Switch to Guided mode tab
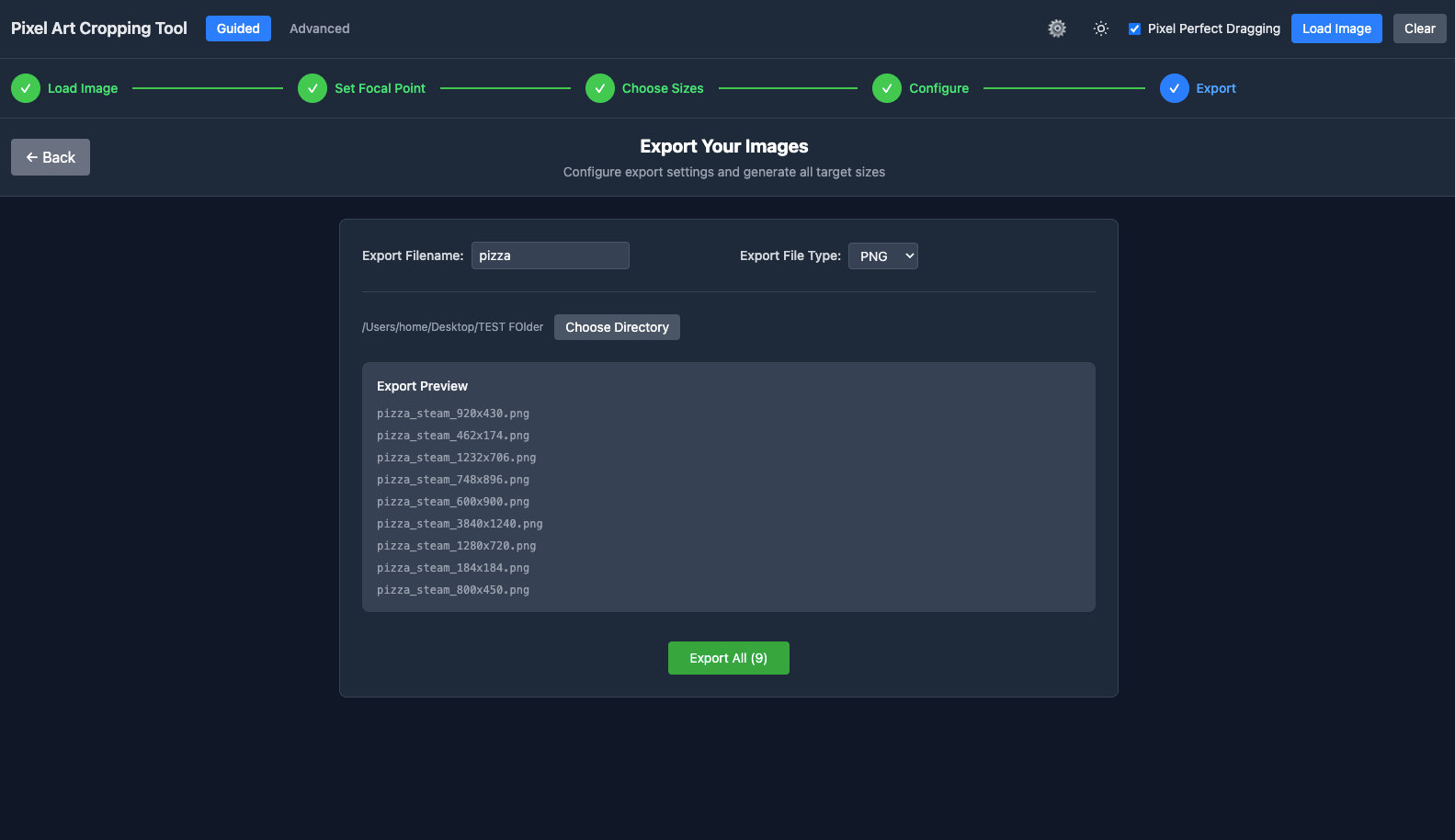The image size is (1455, 840). (238, 28)
